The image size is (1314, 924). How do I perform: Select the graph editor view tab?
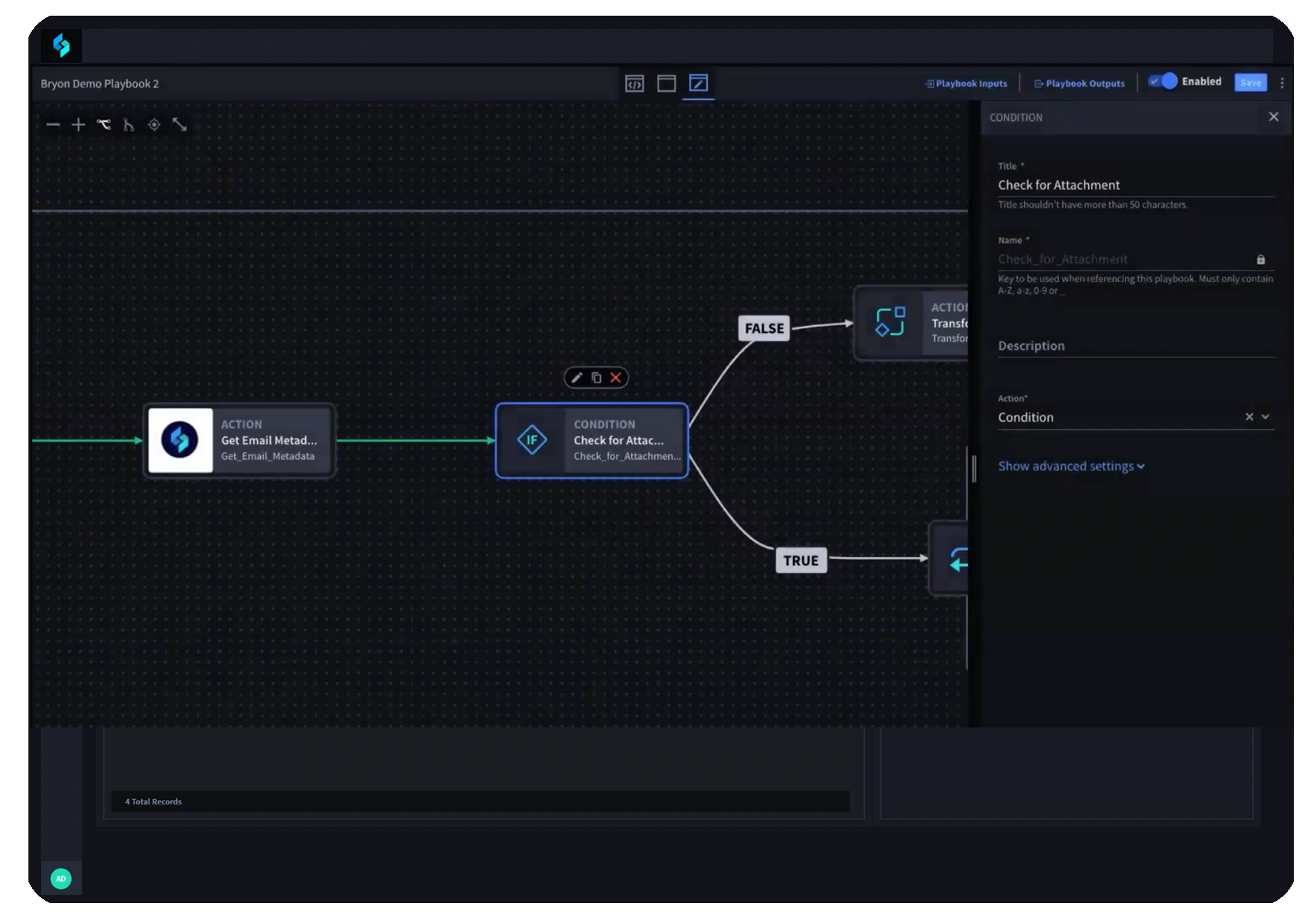(x=698, y=83)
